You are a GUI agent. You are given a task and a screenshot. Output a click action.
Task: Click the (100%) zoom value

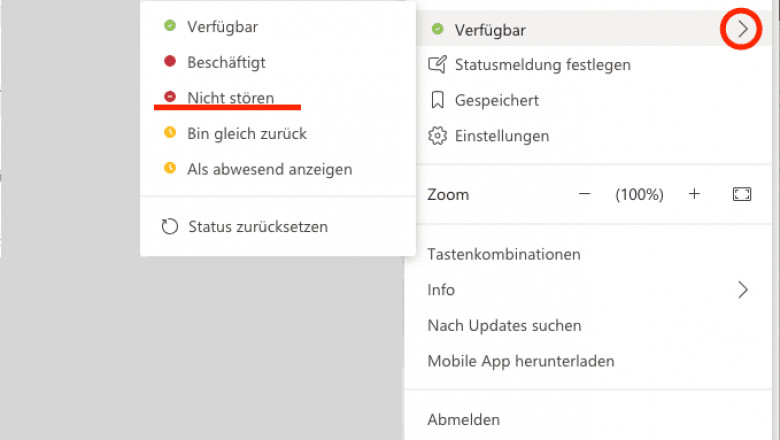click(639, 194)
